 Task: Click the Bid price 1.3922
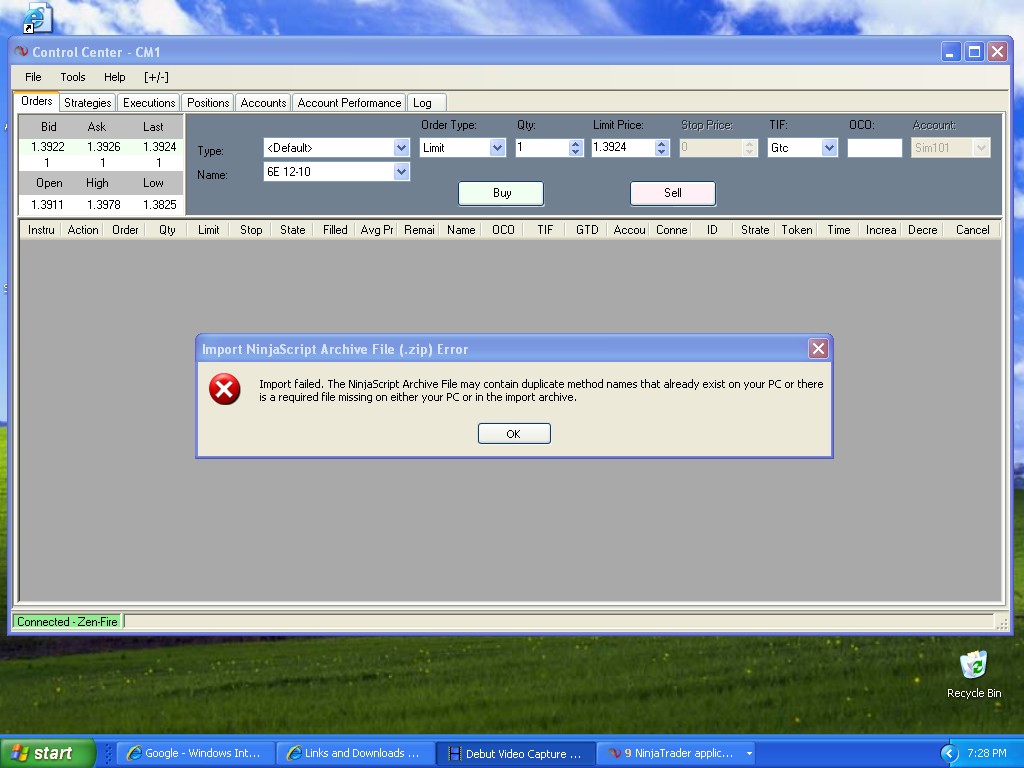(48, 147)
